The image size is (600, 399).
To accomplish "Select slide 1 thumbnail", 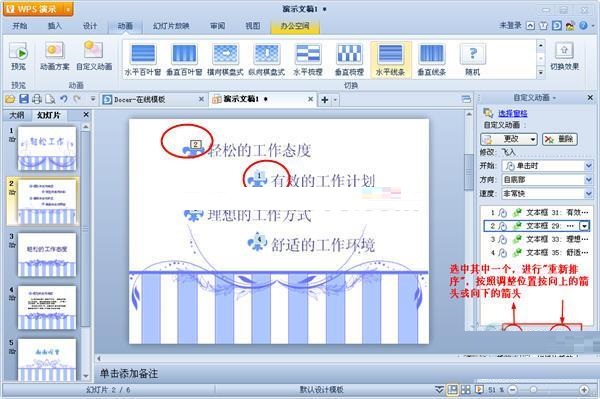I will coord(47,149).
